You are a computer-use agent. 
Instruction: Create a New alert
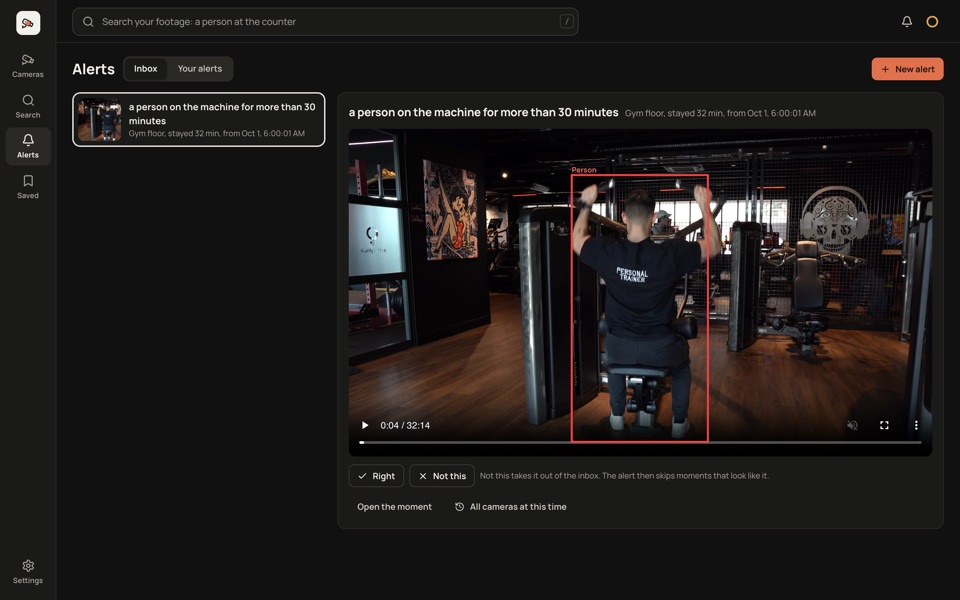pyautogui.click(x=907, y=69)
